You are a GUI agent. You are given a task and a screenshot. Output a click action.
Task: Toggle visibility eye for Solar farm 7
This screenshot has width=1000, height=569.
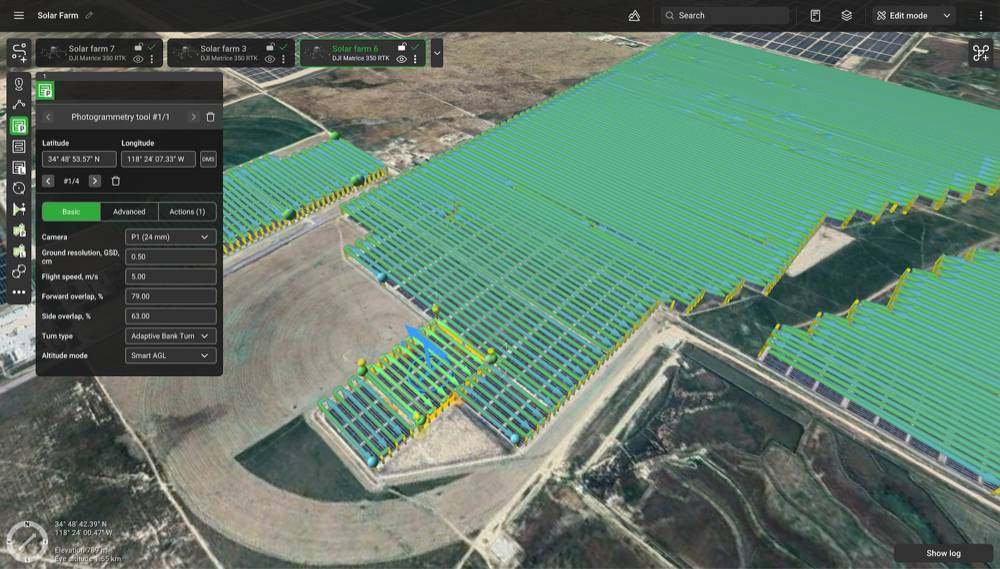click(x=138, y=60)
